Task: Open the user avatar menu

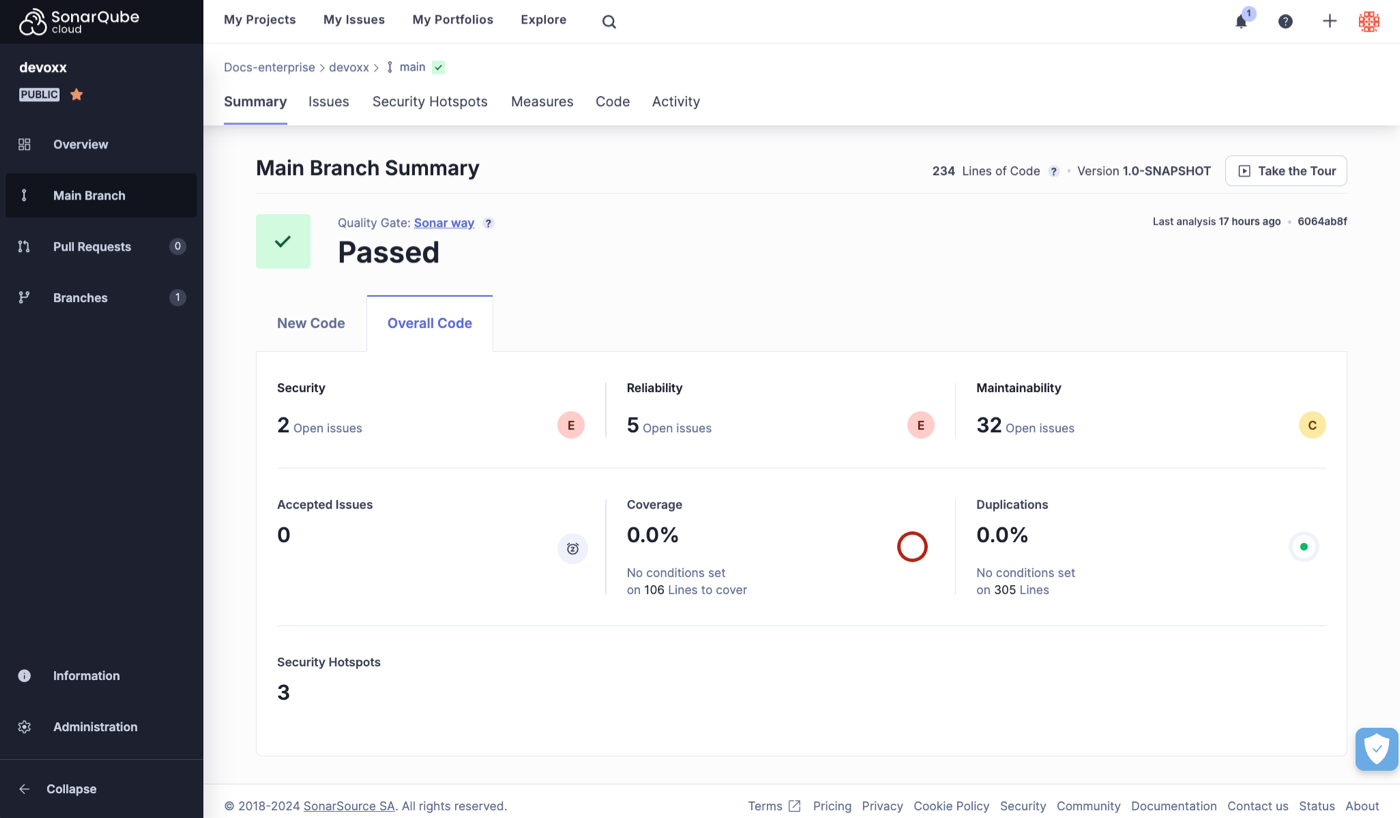Action: click(1369, 21)
